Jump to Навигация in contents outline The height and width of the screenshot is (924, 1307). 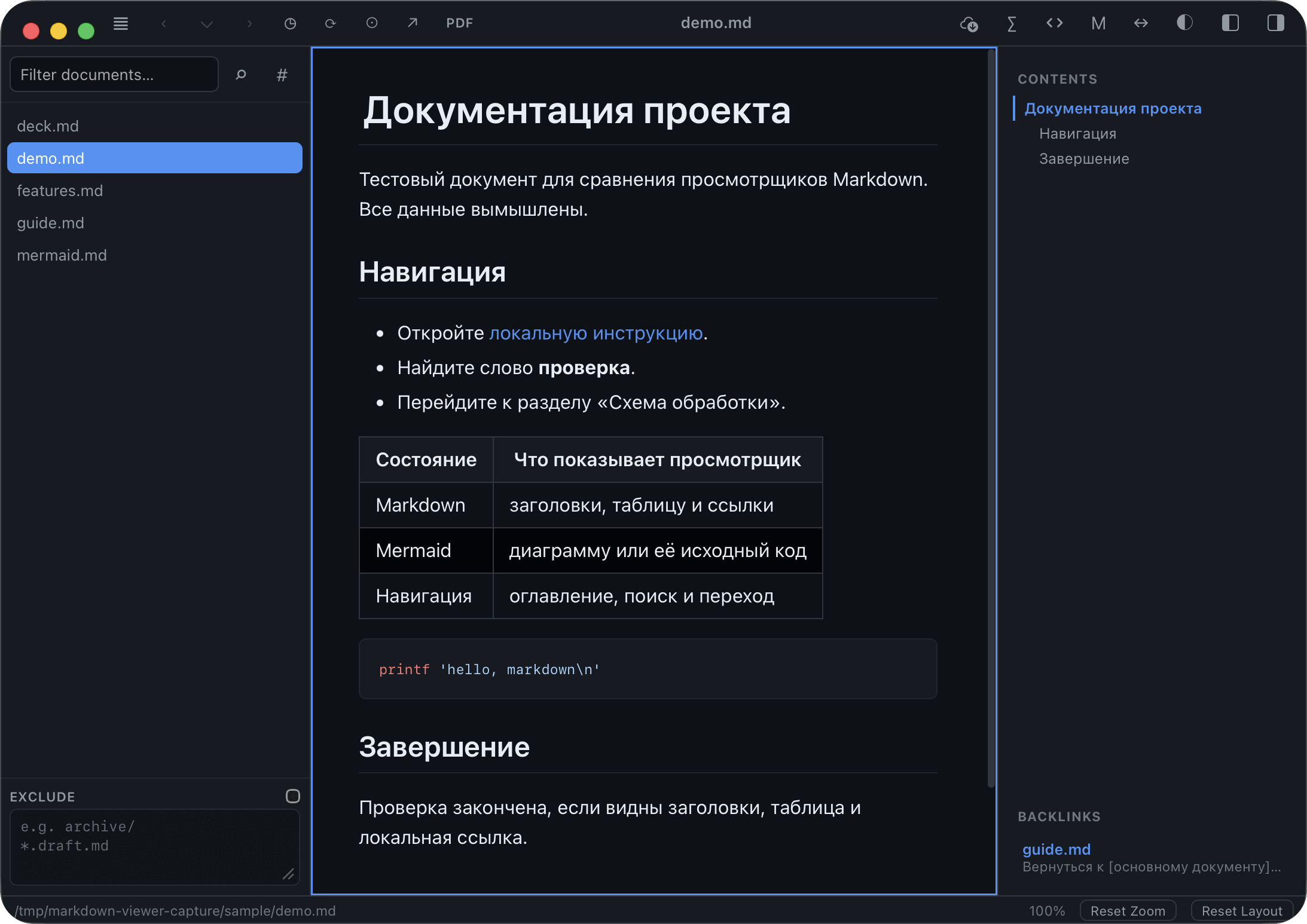pos(1077,133)
